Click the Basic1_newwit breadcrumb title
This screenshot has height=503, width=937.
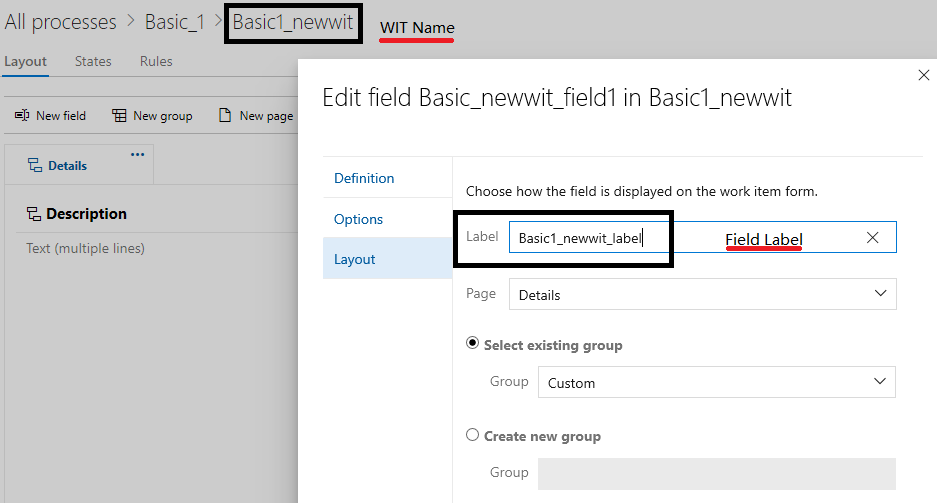292,22
